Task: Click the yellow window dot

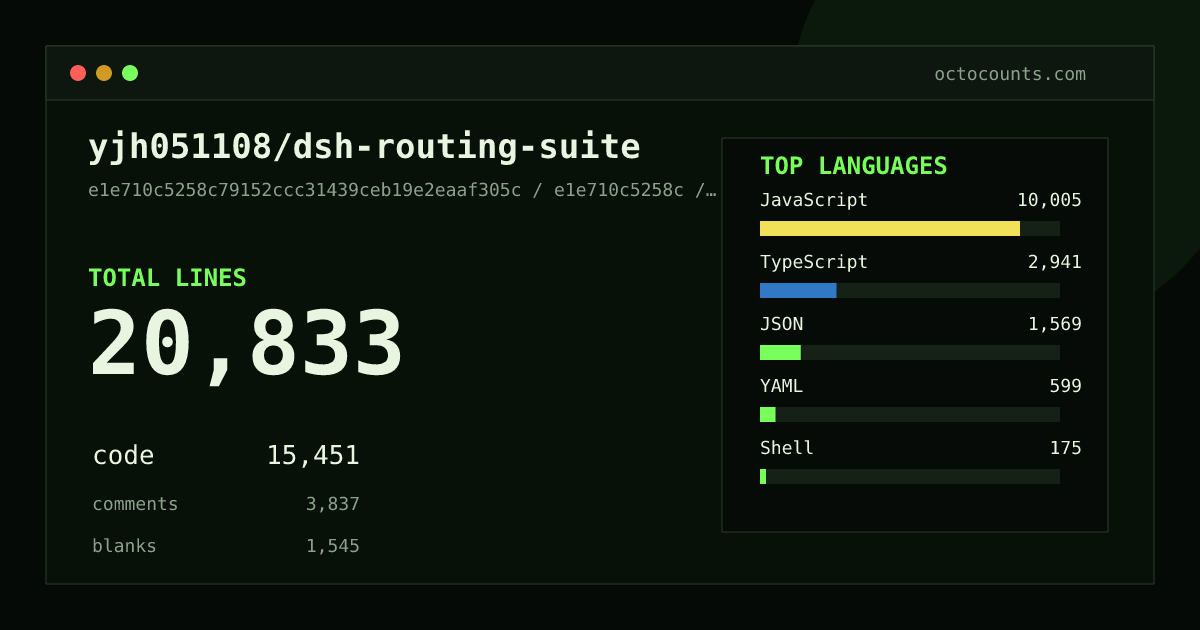Action: point(104,73)
